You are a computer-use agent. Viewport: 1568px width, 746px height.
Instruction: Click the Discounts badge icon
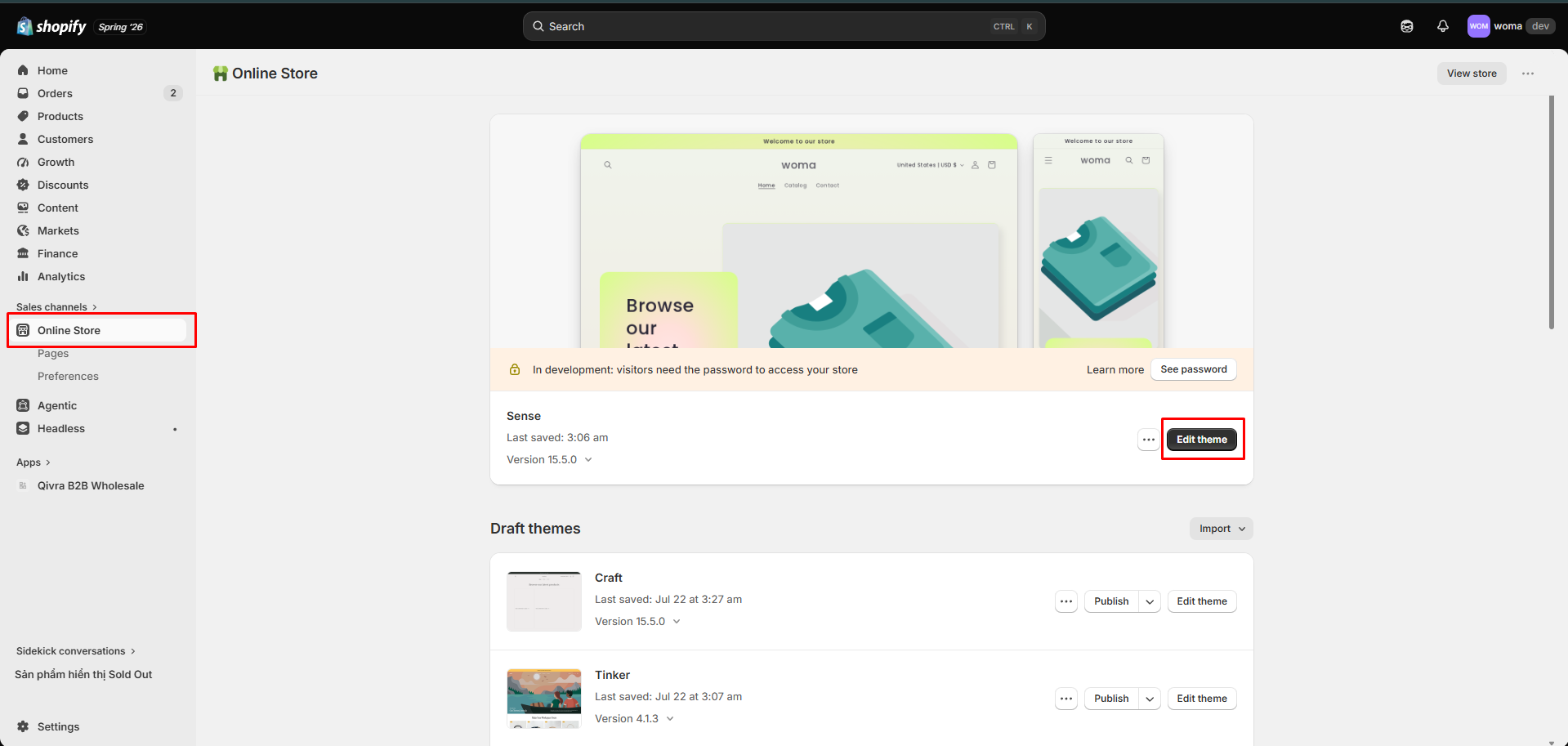pos(23,185)
